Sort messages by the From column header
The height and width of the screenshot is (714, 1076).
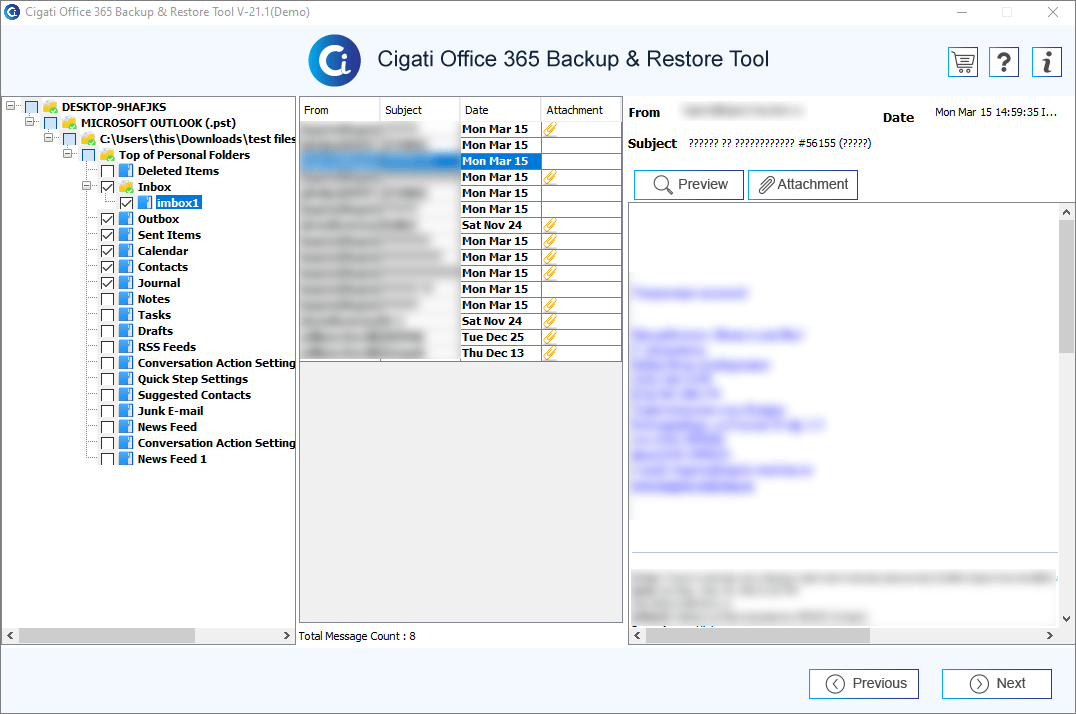coord(340,110)
